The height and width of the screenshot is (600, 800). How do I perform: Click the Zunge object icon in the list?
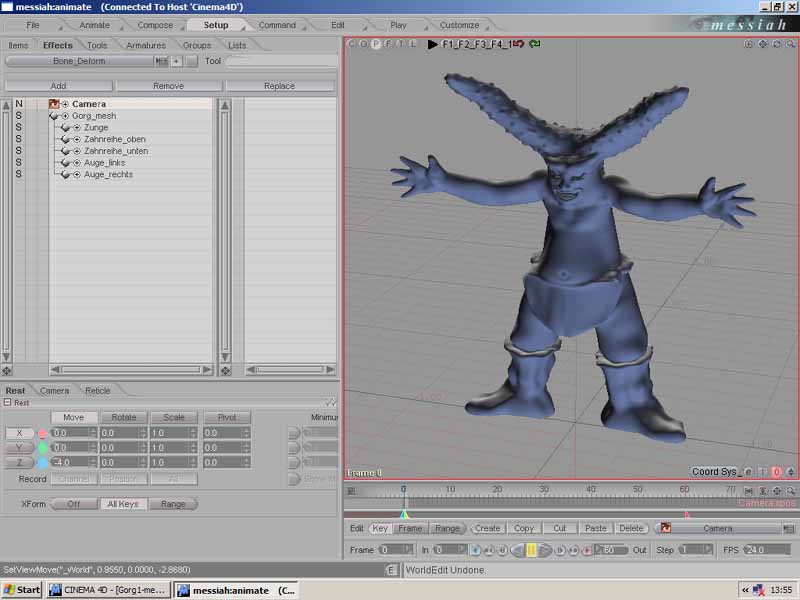point(65,128)
